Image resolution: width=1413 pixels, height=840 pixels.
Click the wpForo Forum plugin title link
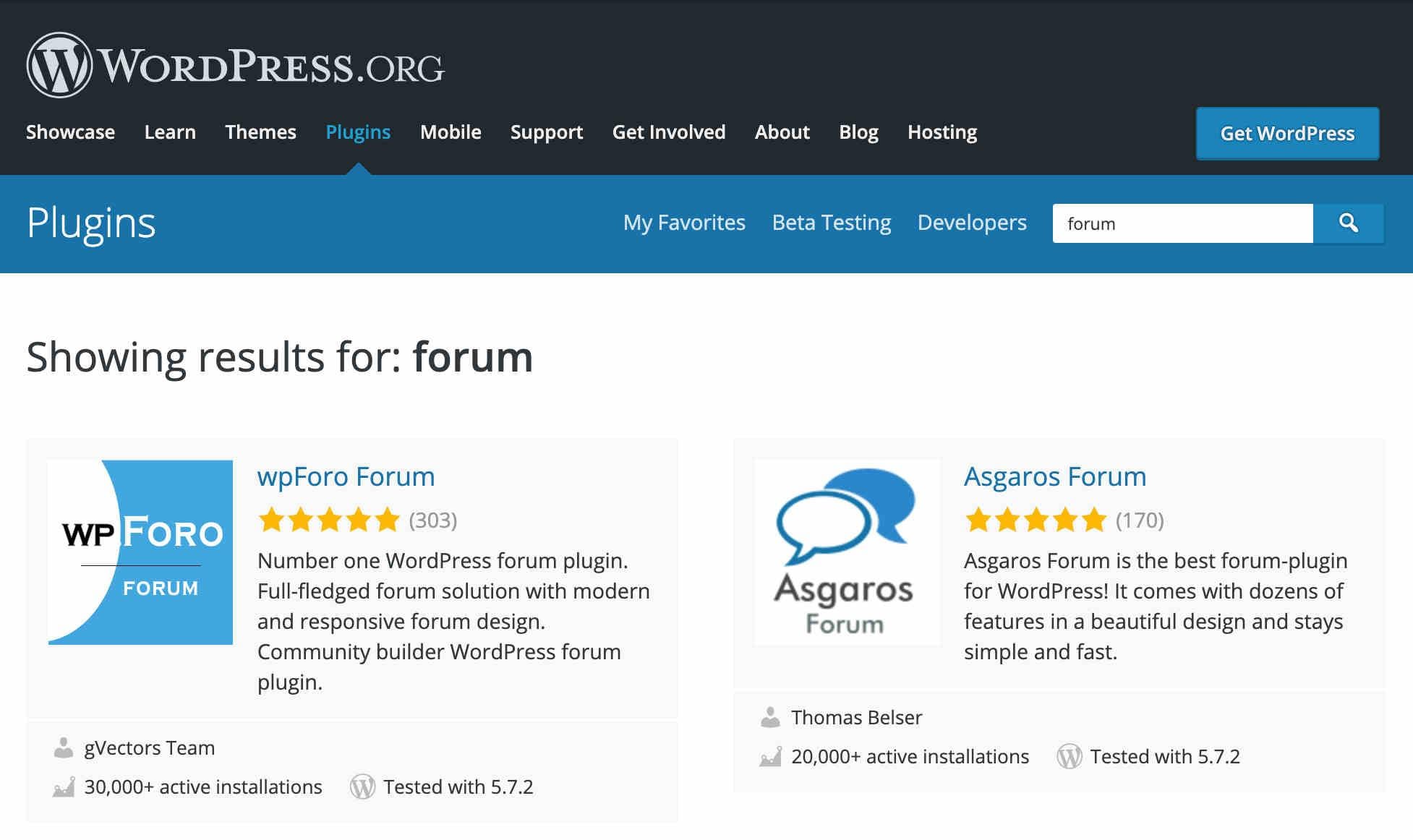346,476
